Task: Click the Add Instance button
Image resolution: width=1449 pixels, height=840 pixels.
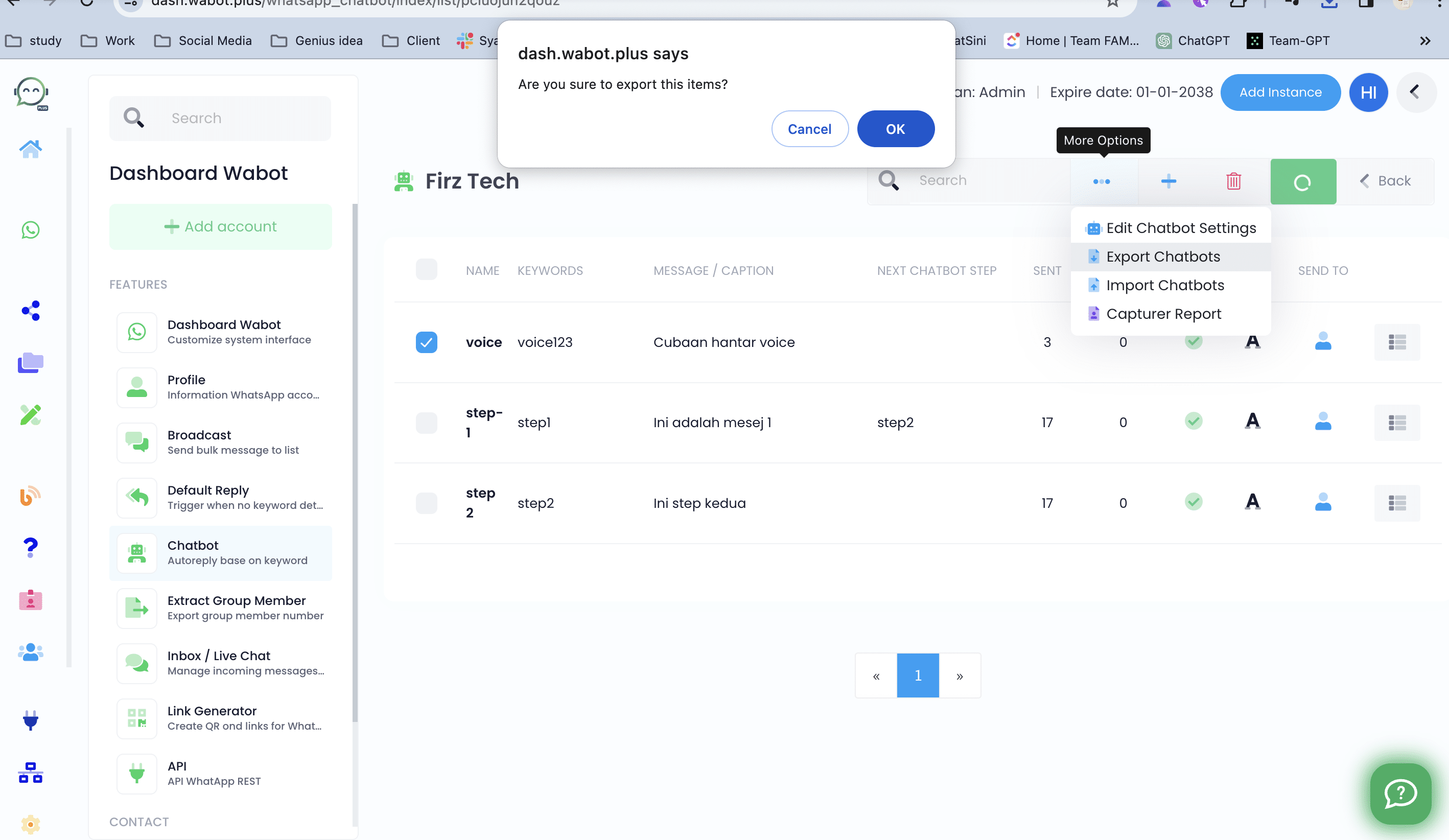Action: (x=1280, y=92)
